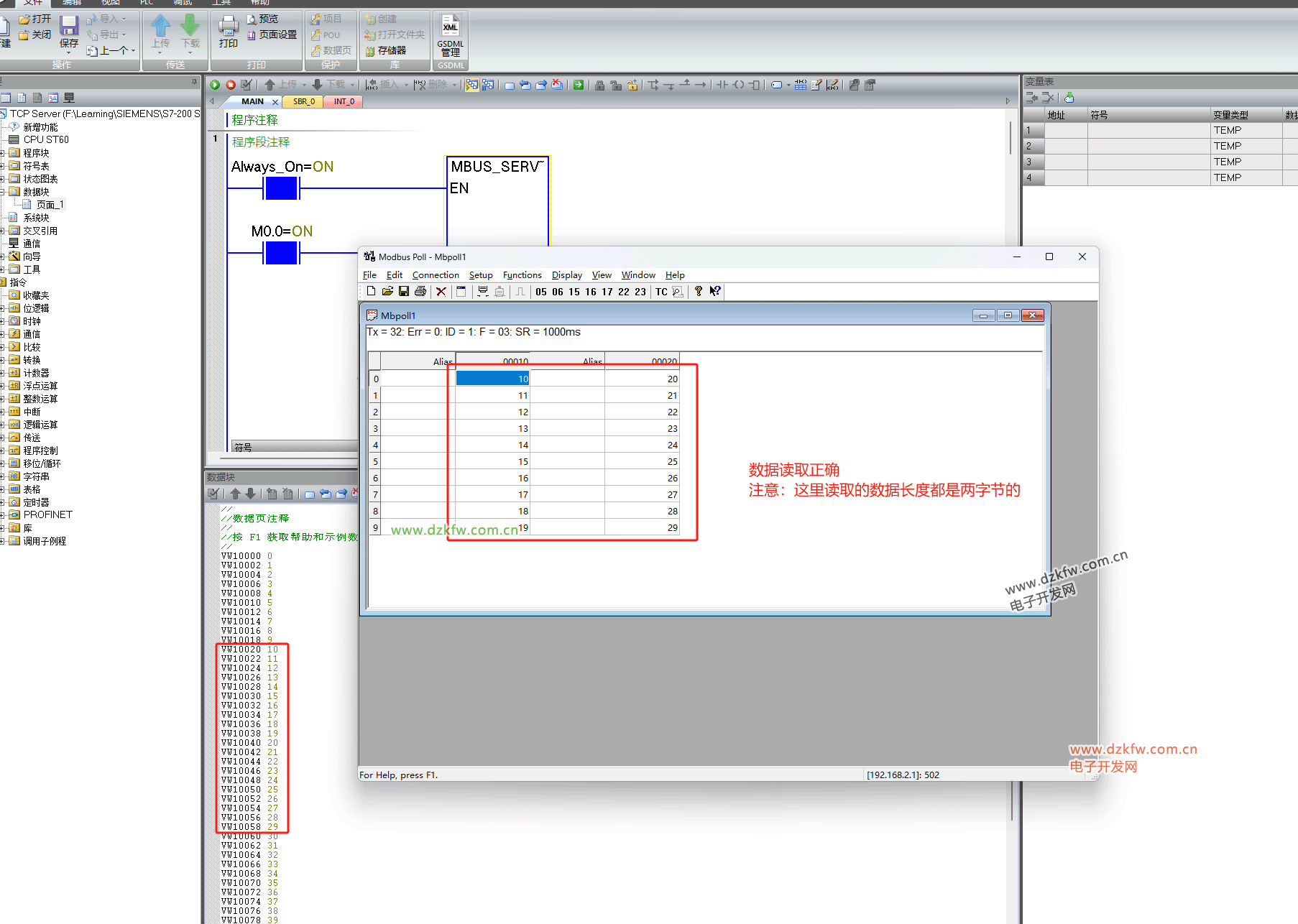Click the TC traffic toolbar button
This screenshot has width=1298, height=924.
[661, 292]
